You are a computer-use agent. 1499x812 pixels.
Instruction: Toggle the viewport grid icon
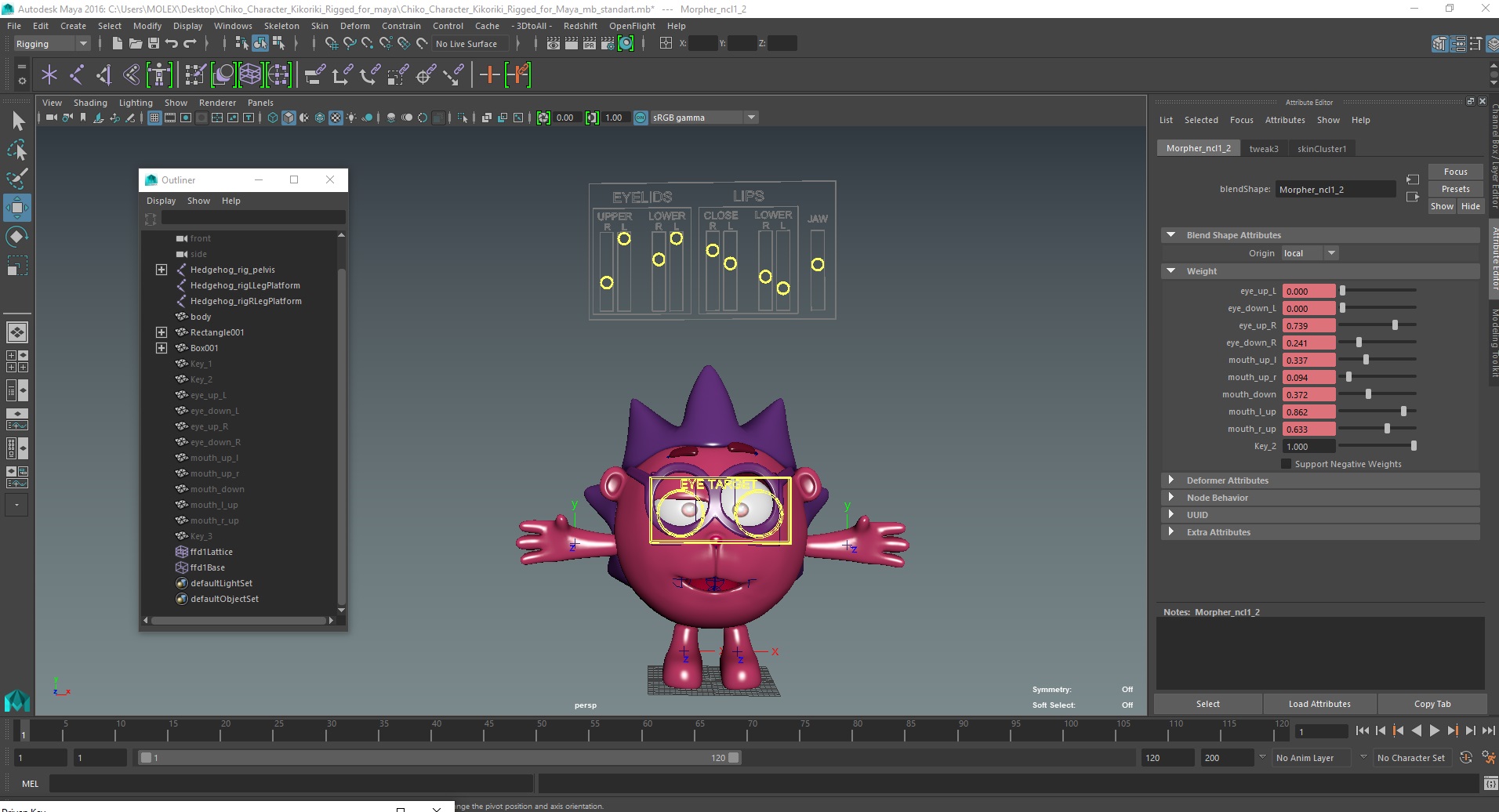coord(154,118)
